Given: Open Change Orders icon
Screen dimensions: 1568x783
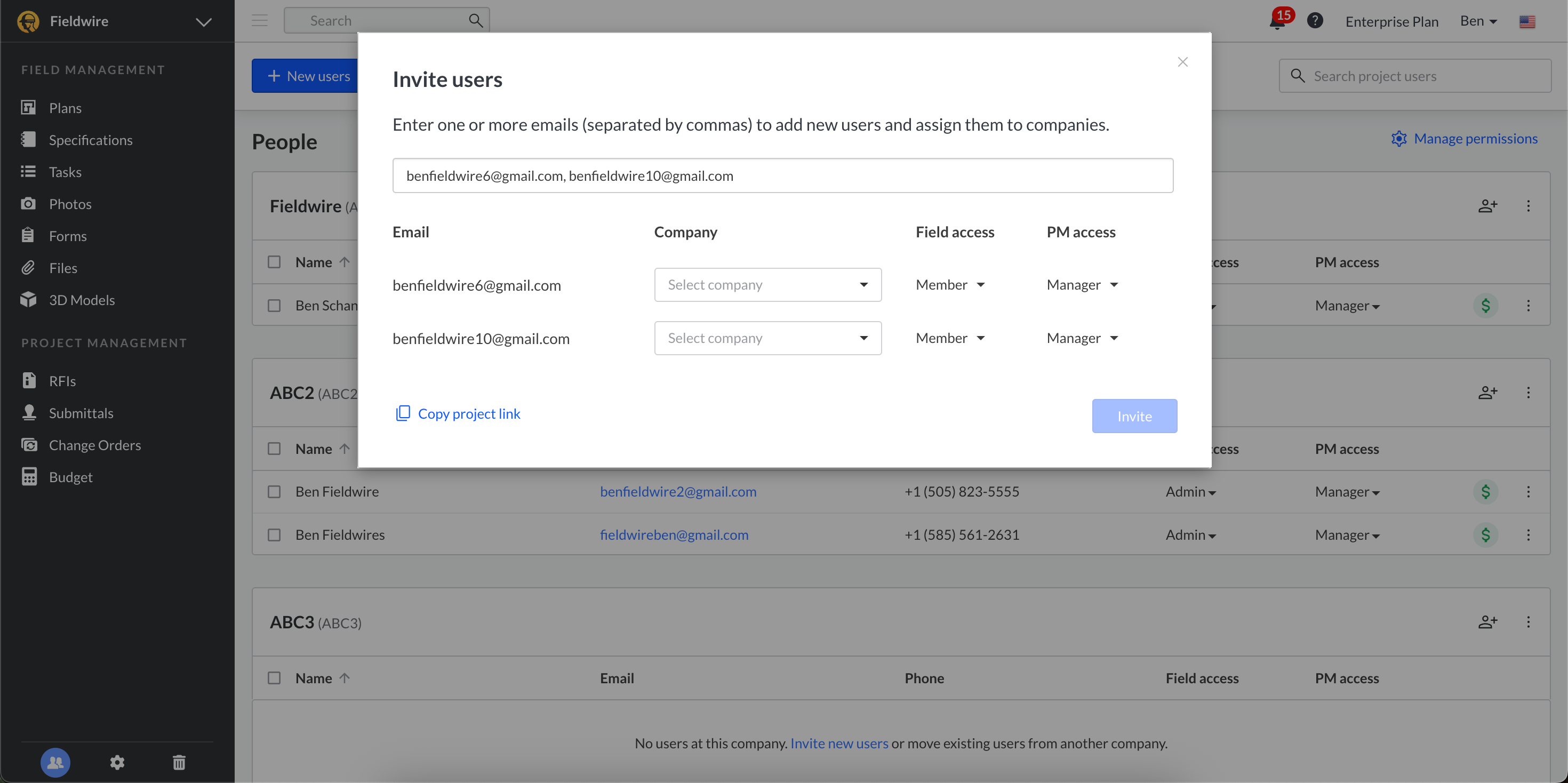Looking at the screenshot, I should tap(29, 444).
